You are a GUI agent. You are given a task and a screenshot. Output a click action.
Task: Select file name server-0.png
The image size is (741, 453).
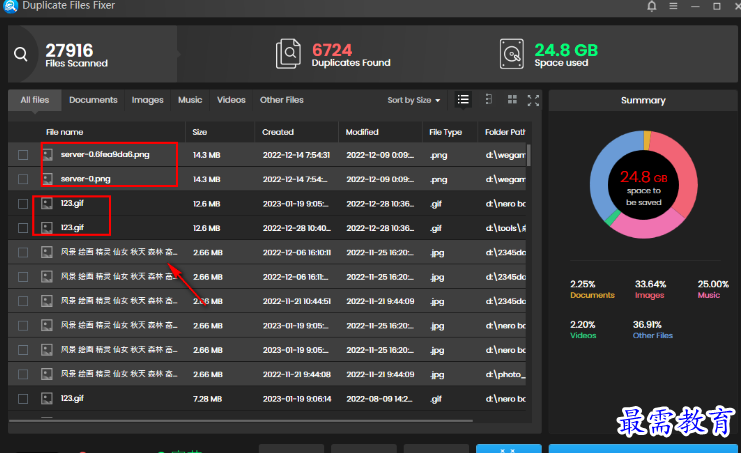pos(86,179)
